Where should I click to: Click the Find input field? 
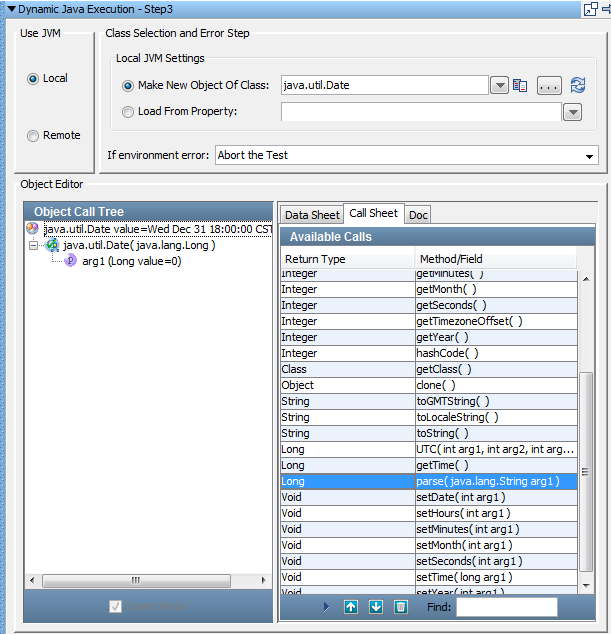[506, 607]
